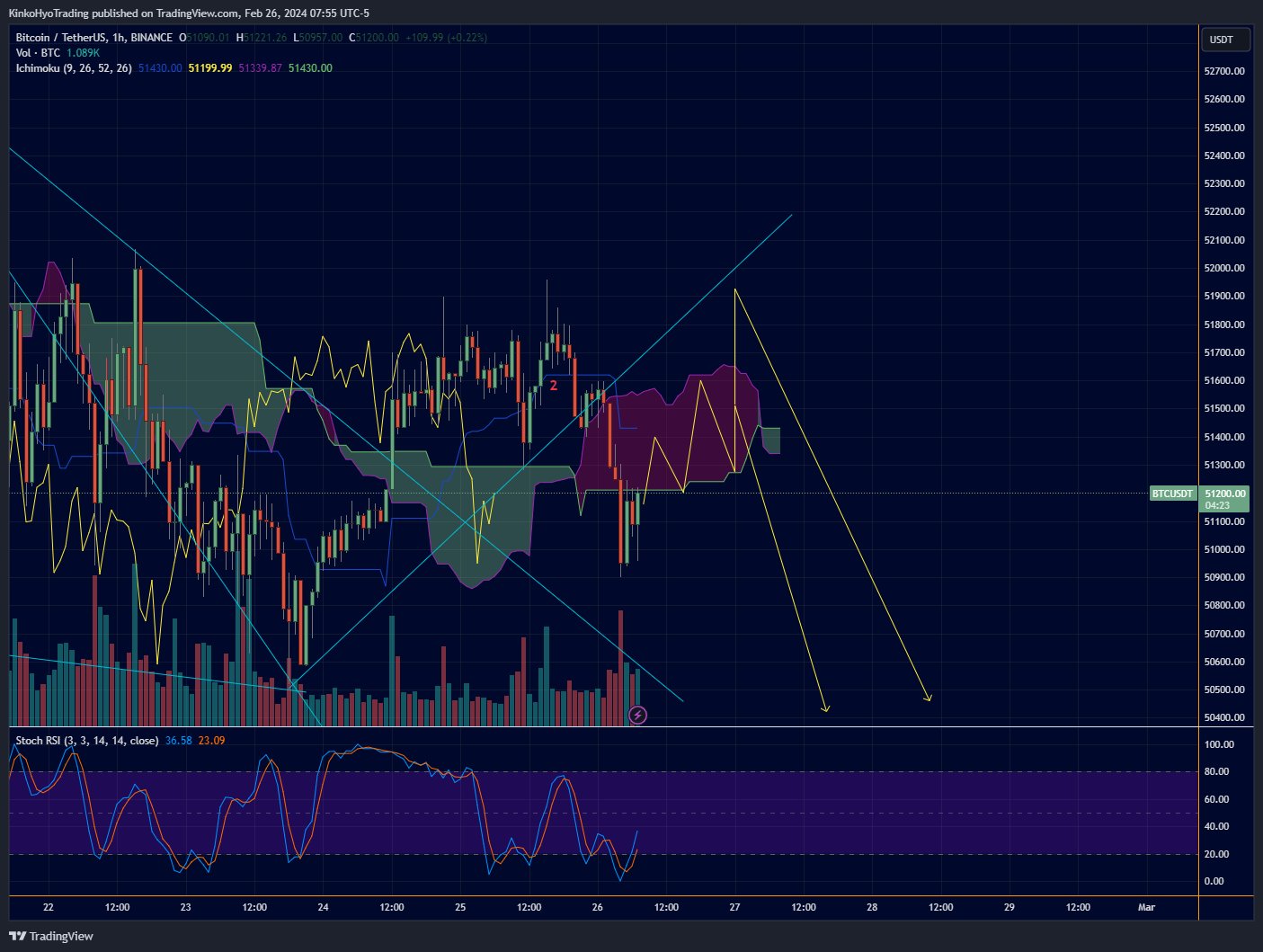Click the low price L50957.00
Viewport: 1263px width, 952px height.
pyautogui.click(x=318, y=38)
